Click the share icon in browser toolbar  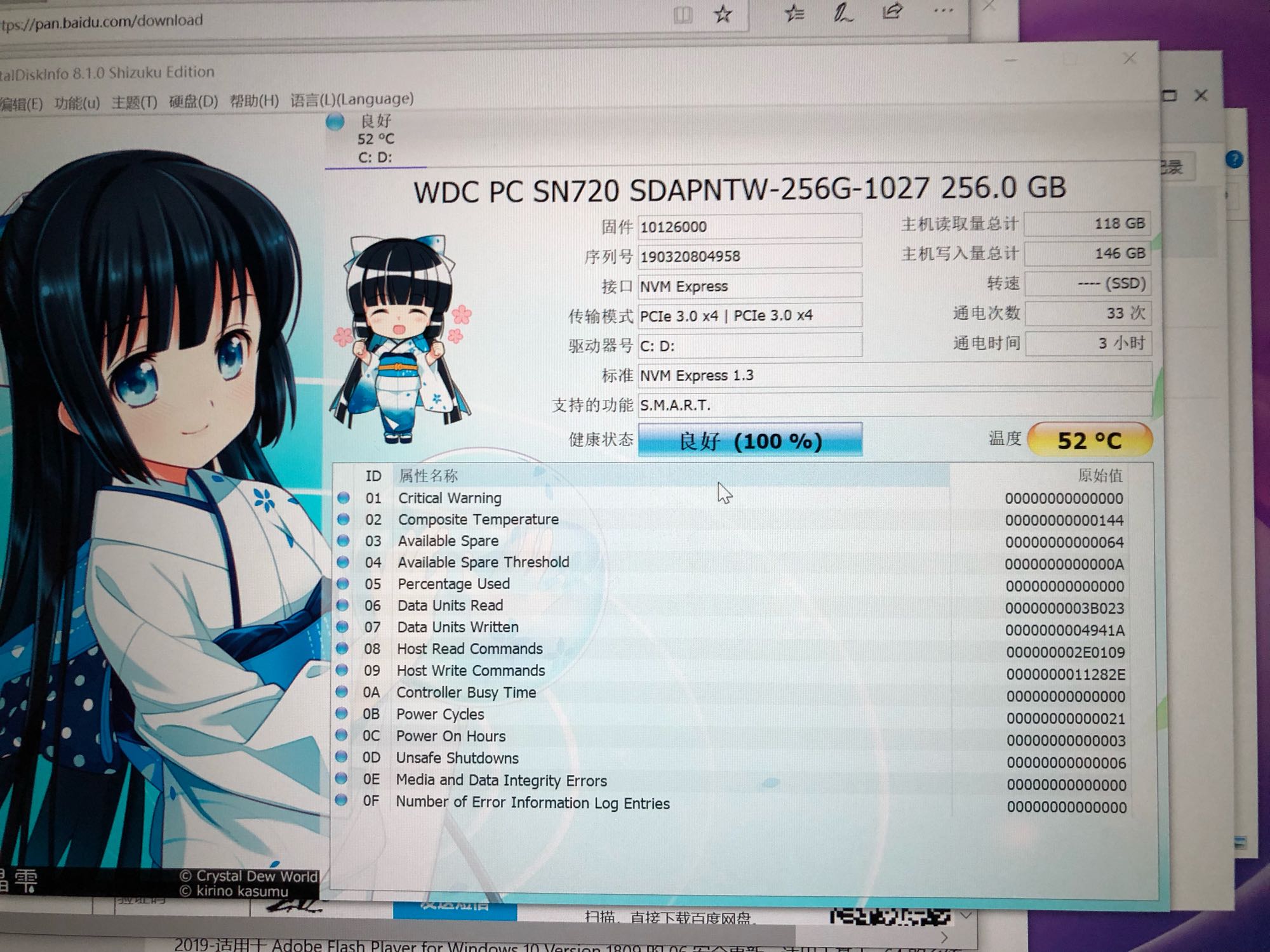(892, 11)
